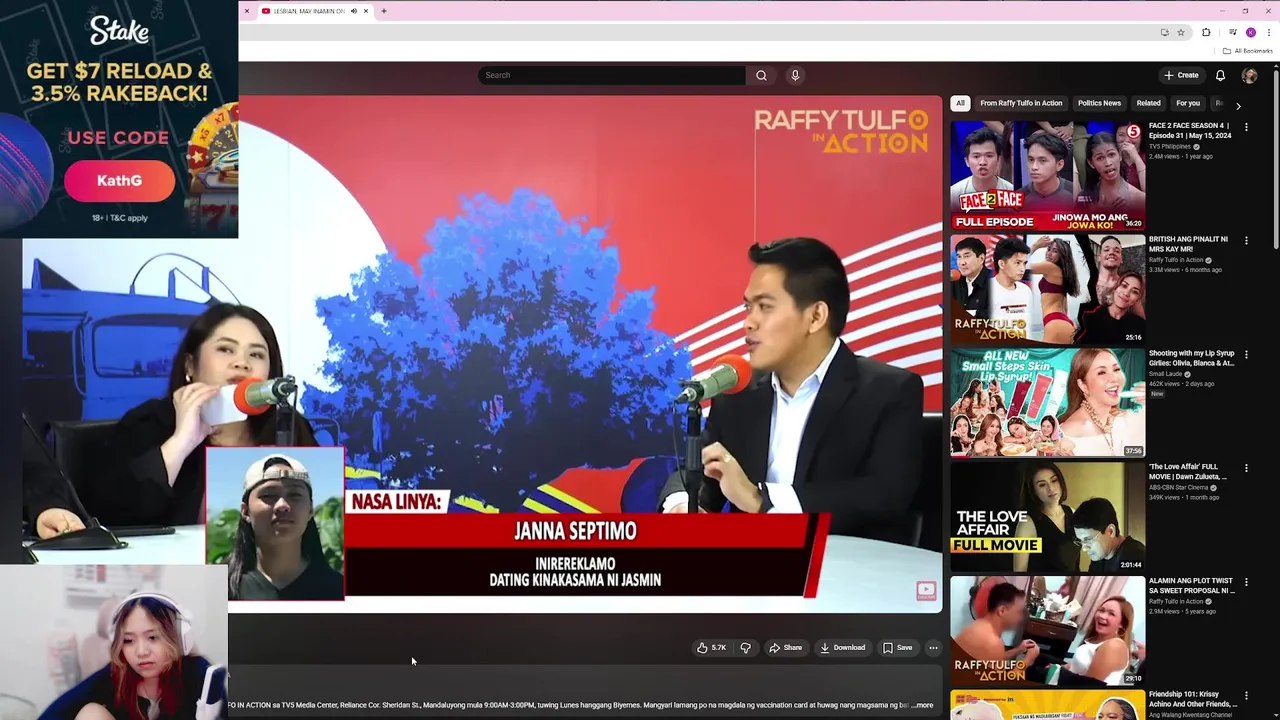The width and height of the screenshot is (1280, 720).
Task: Open a new browser tab with plus
Action: 383,11
